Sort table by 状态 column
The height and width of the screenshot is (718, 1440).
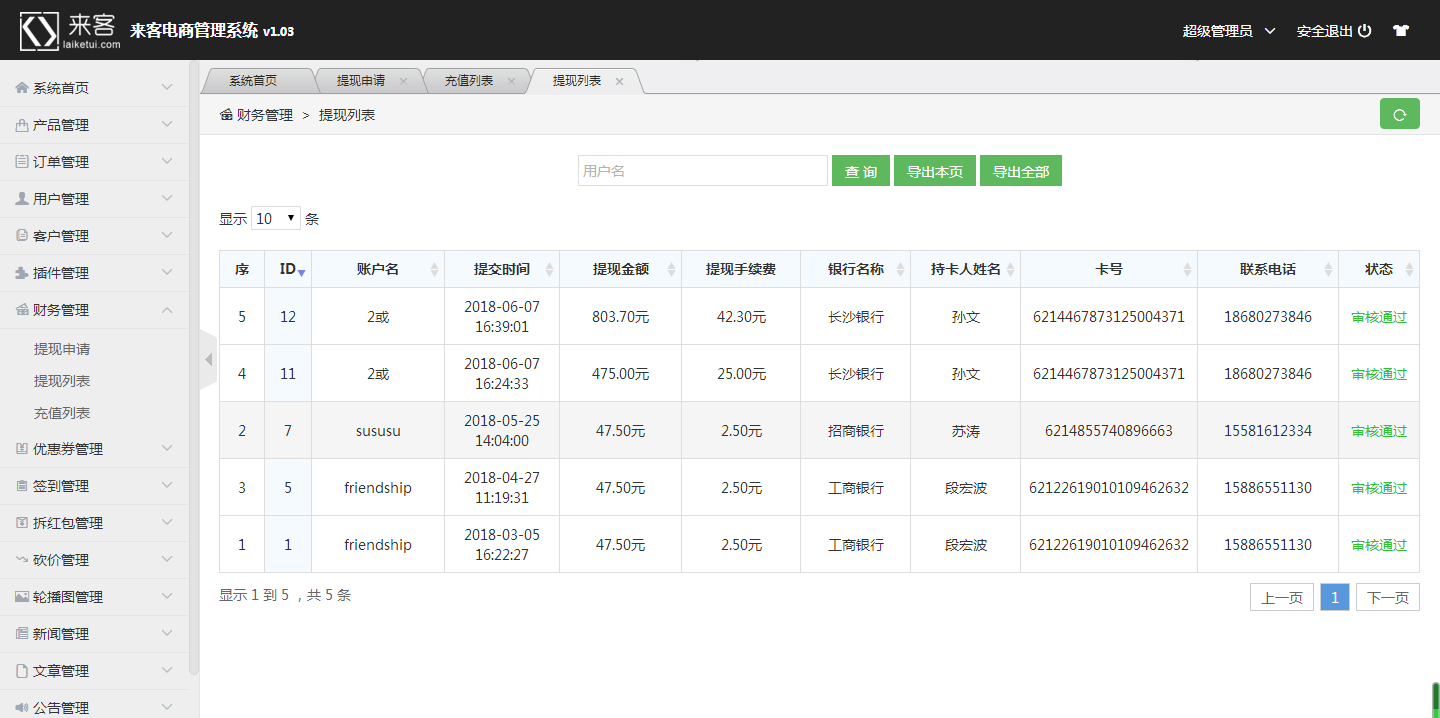coord(1379,269)
